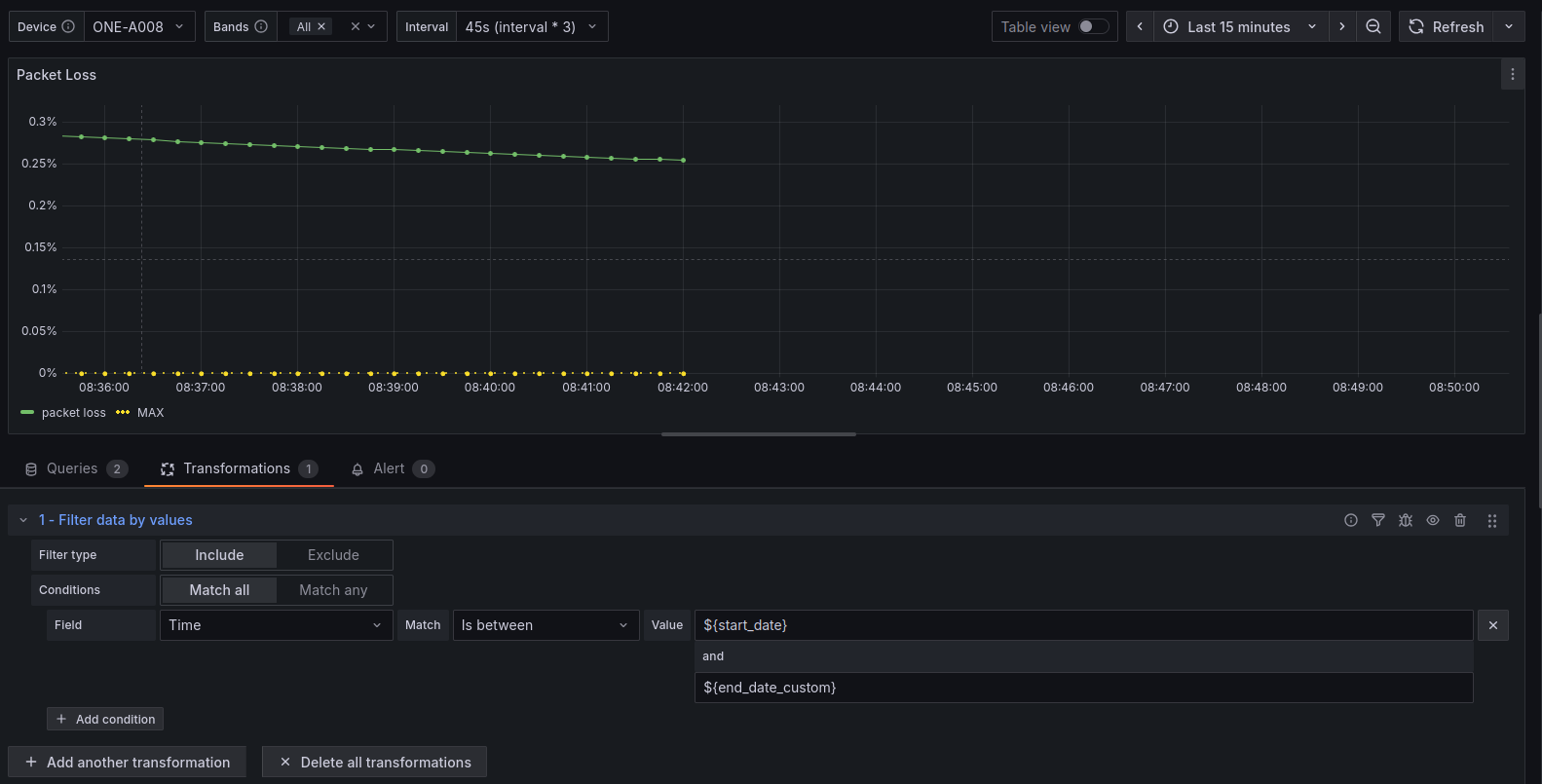1542x784 pixels.
Task: Show transformation help info icon
Action: [x=1351, y=520]
